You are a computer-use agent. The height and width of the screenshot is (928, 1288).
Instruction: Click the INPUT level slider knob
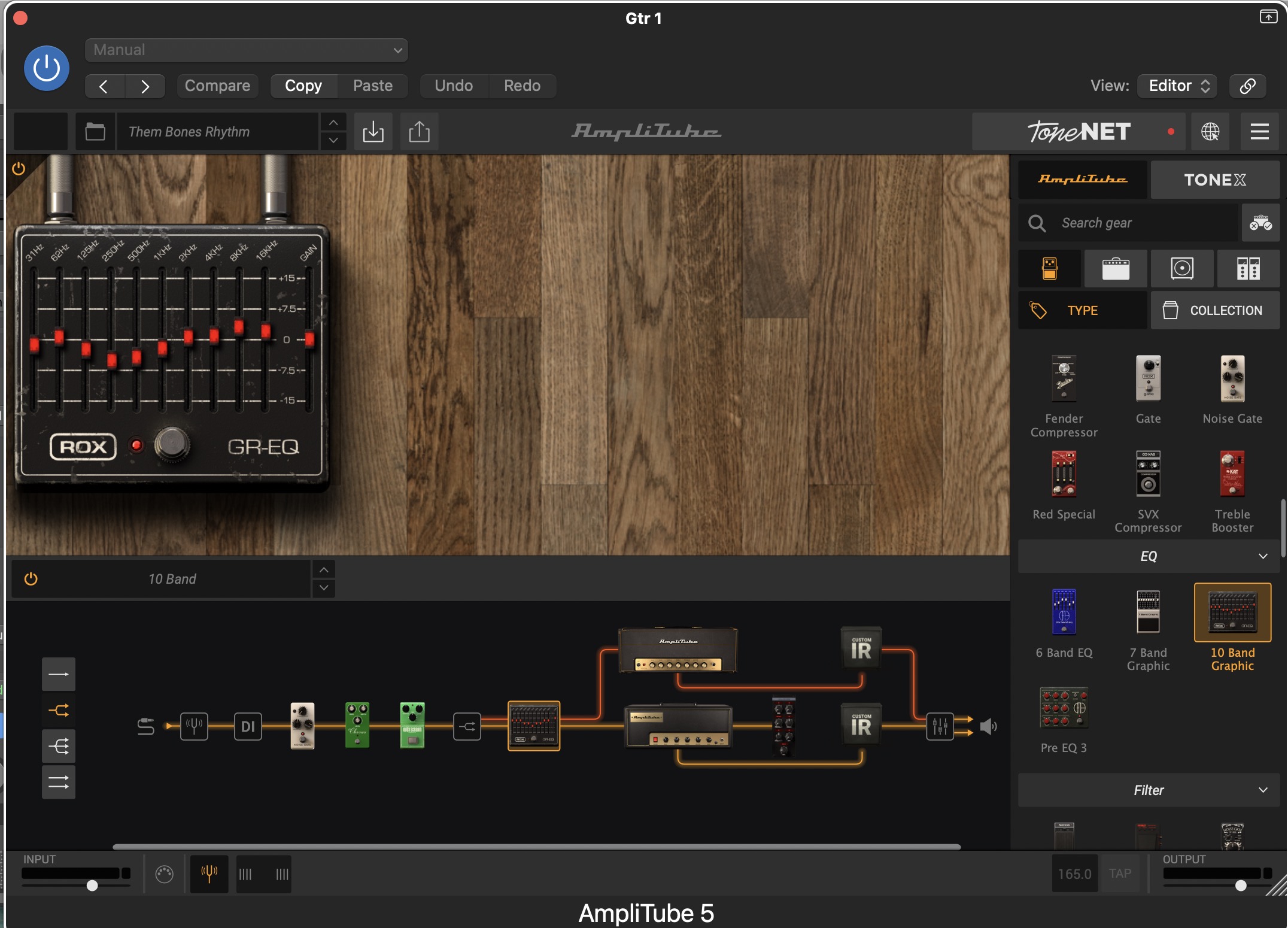point(92,885)
